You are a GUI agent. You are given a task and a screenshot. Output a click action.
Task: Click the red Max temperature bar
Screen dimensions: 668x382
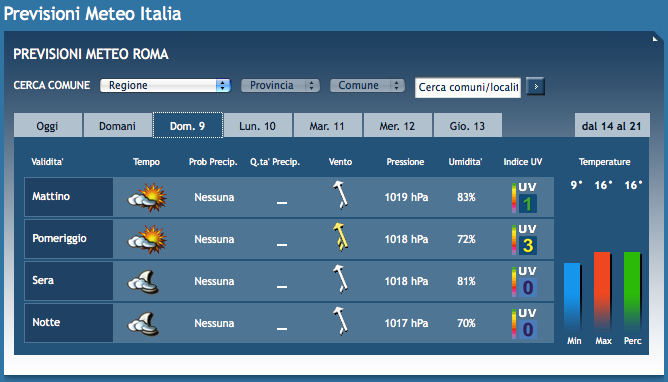click(602, 292)
